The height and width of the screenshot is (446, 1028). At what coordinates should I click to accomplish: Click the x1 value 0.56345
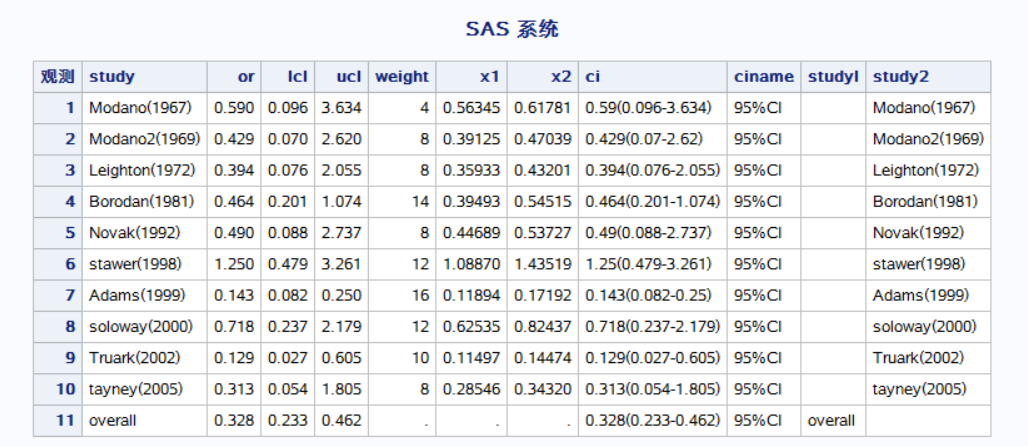[471, 108]
